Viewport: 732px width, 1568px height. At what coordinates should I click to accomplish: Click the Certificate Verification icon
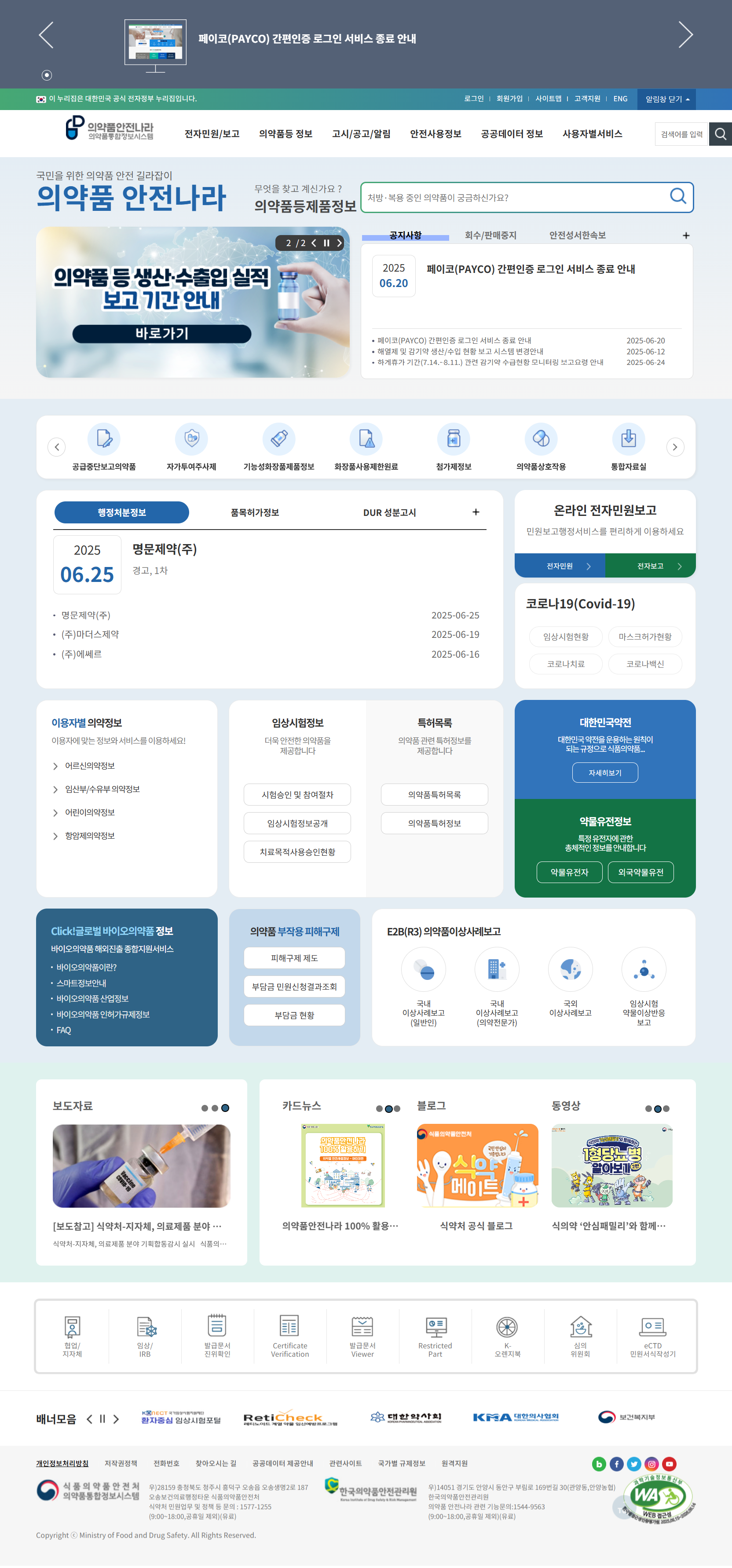click(289, 1326)
